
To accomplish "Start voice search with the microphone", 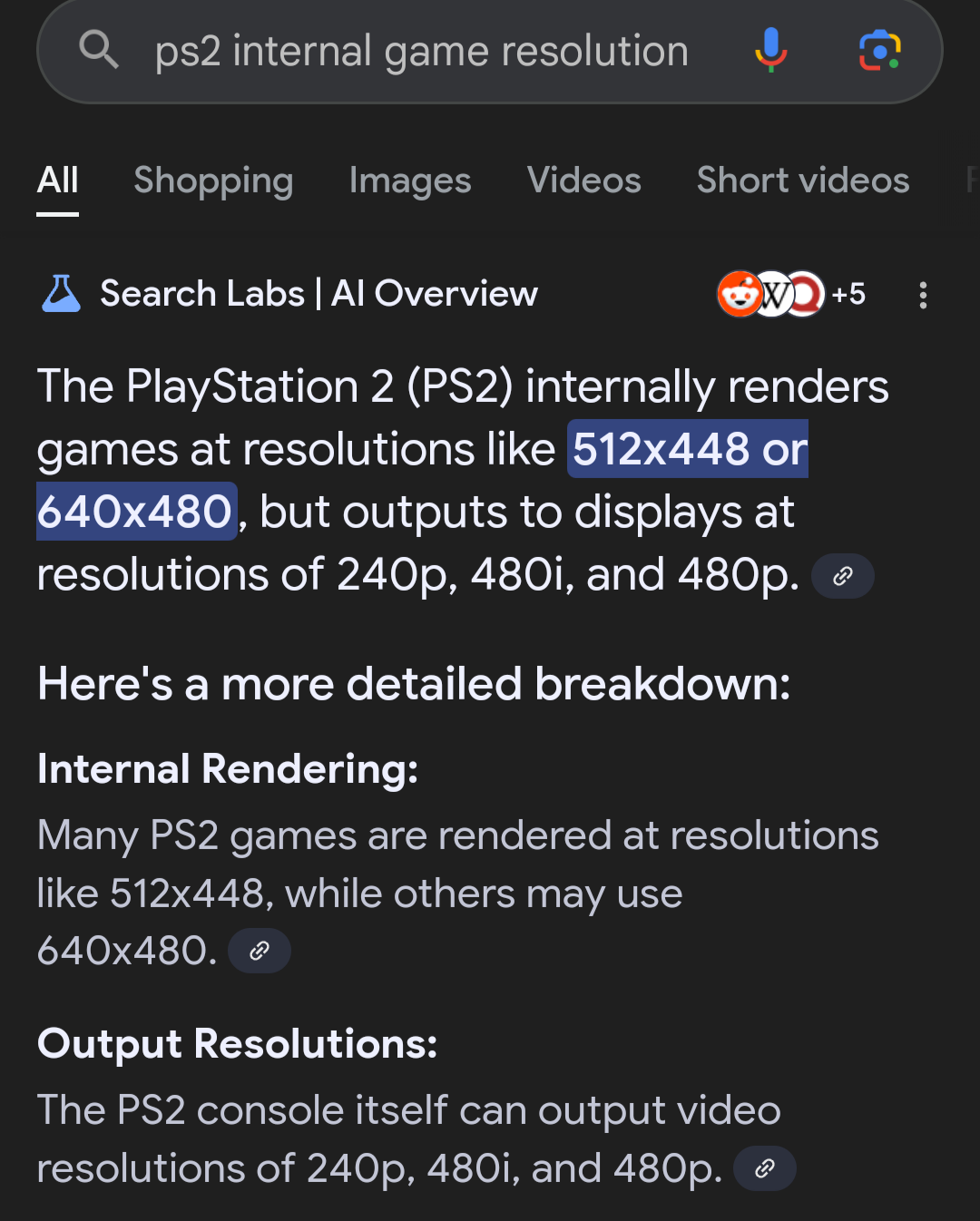I will 770,49.
